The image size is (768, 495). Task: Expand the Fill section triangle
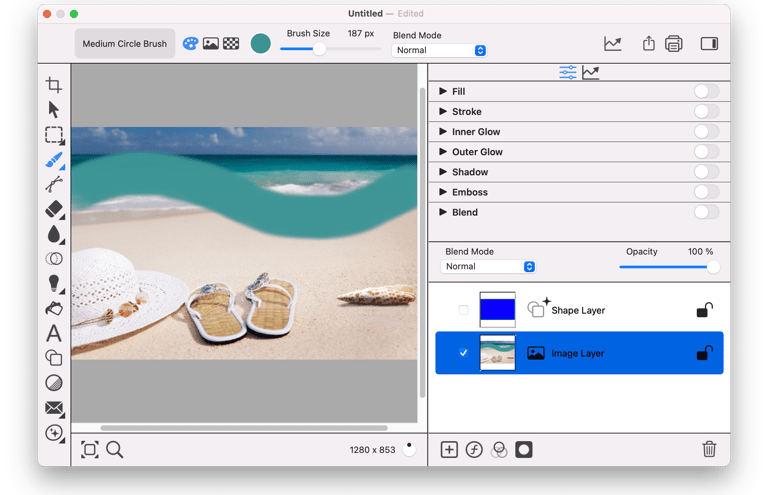tap(443, 91)
